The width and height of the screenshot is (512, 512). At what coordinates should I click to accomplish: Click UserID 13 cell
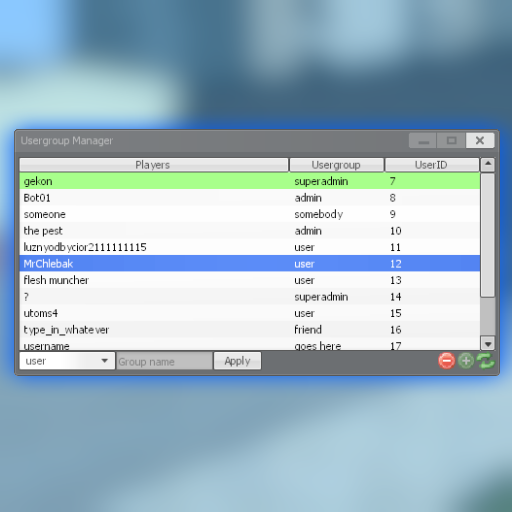396,280
